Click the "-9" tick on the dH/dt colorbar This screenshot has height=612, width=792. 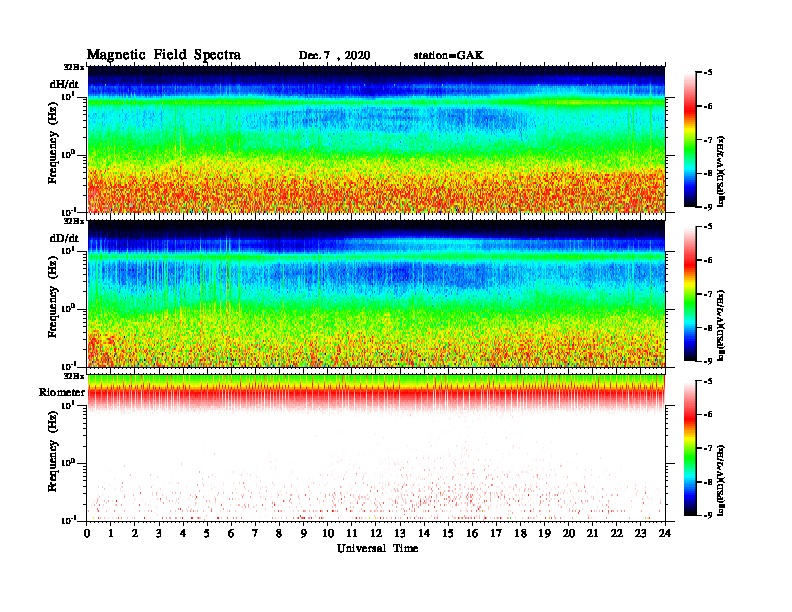click(708, 207)
